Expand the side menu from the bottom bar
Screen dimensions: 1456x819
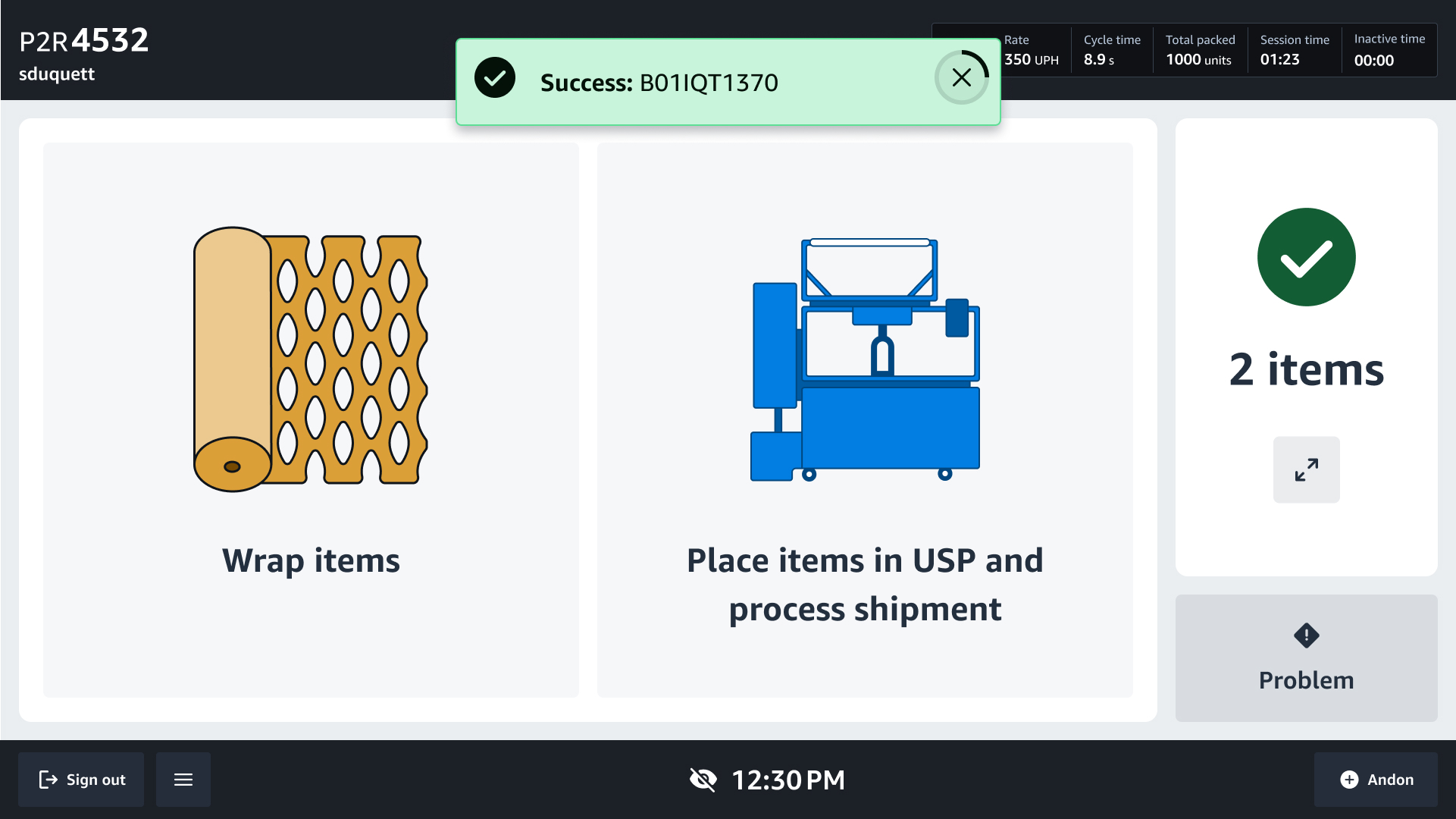(x=183, y=779)
